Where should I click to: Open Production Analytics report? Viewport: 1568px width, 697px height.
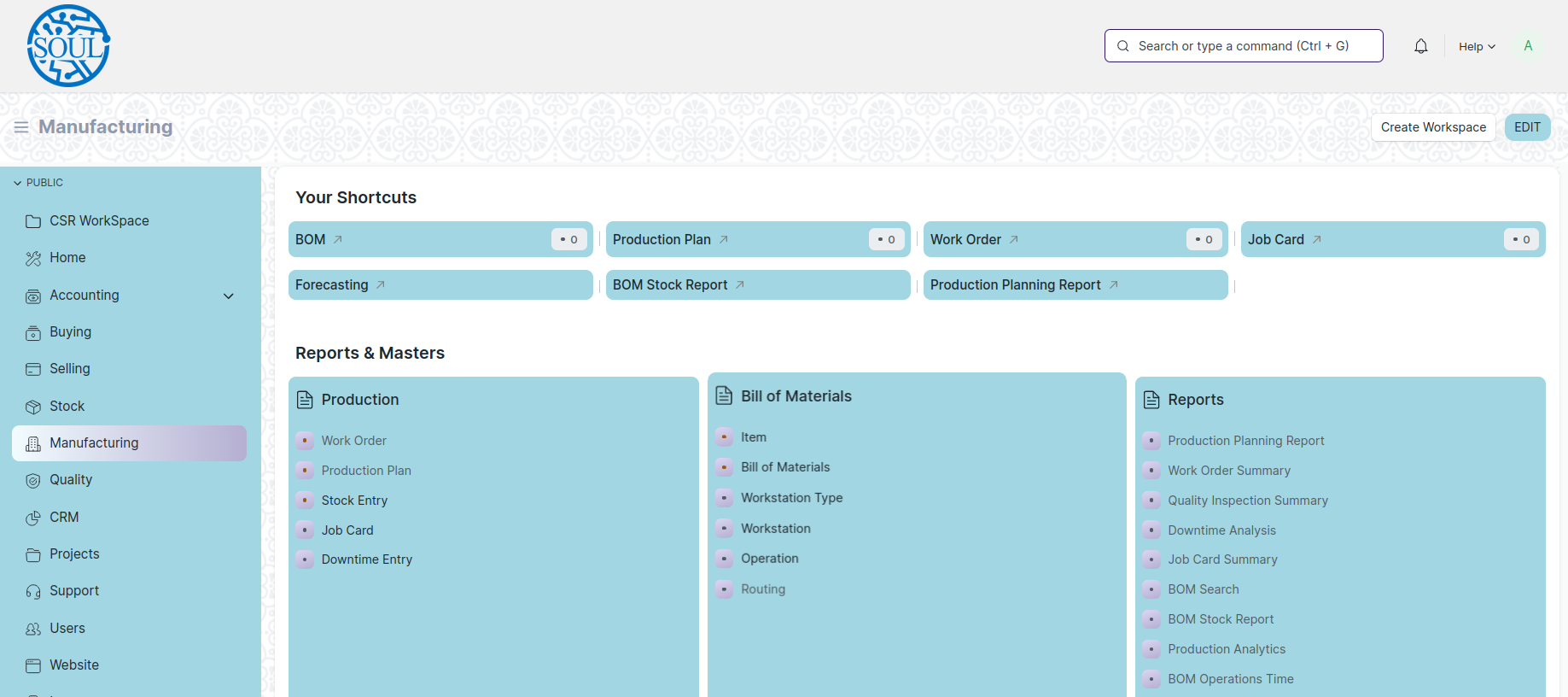(1227, 649)
